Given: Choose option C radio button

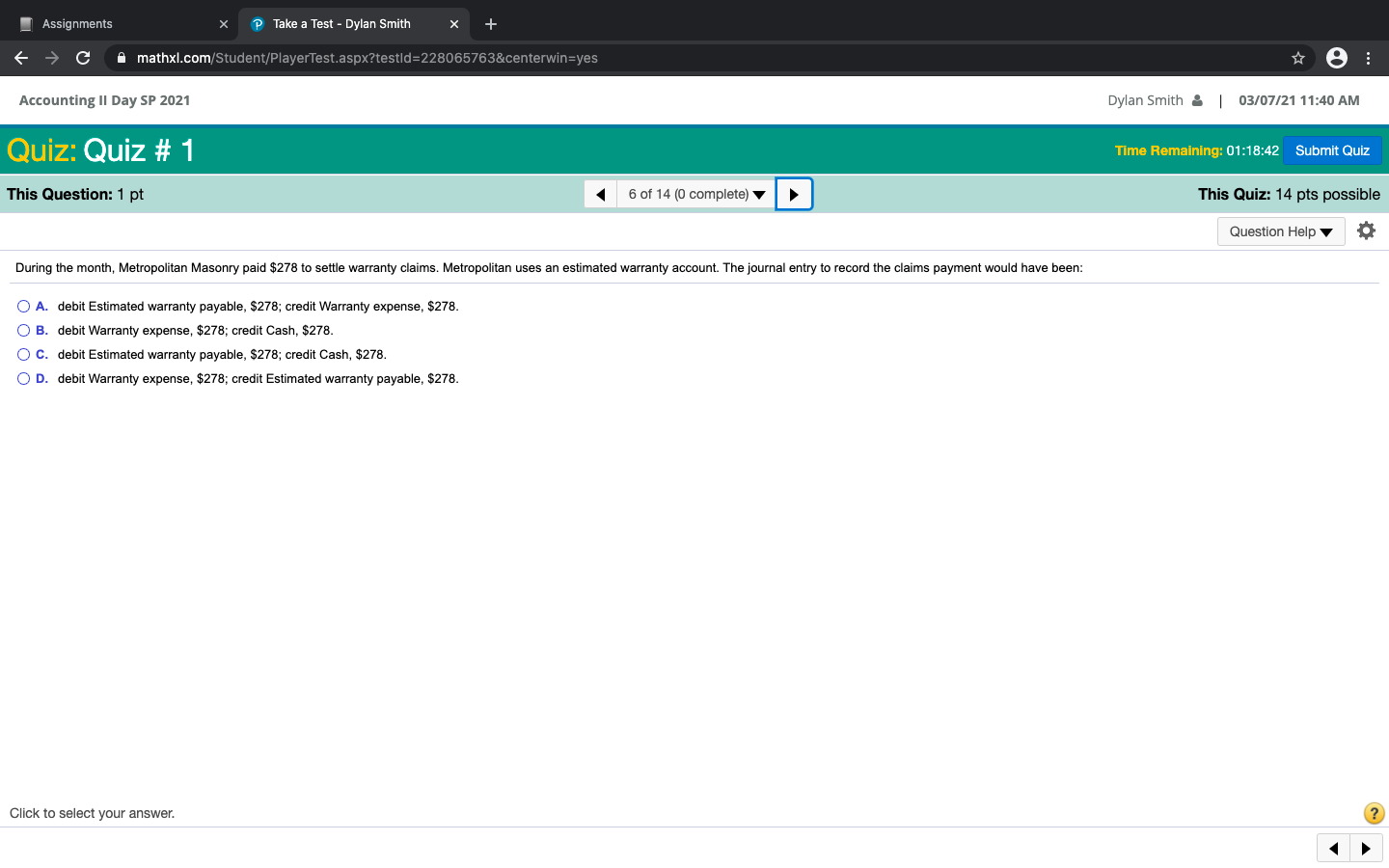Looking at the screenshot, I should click(23, 354).
